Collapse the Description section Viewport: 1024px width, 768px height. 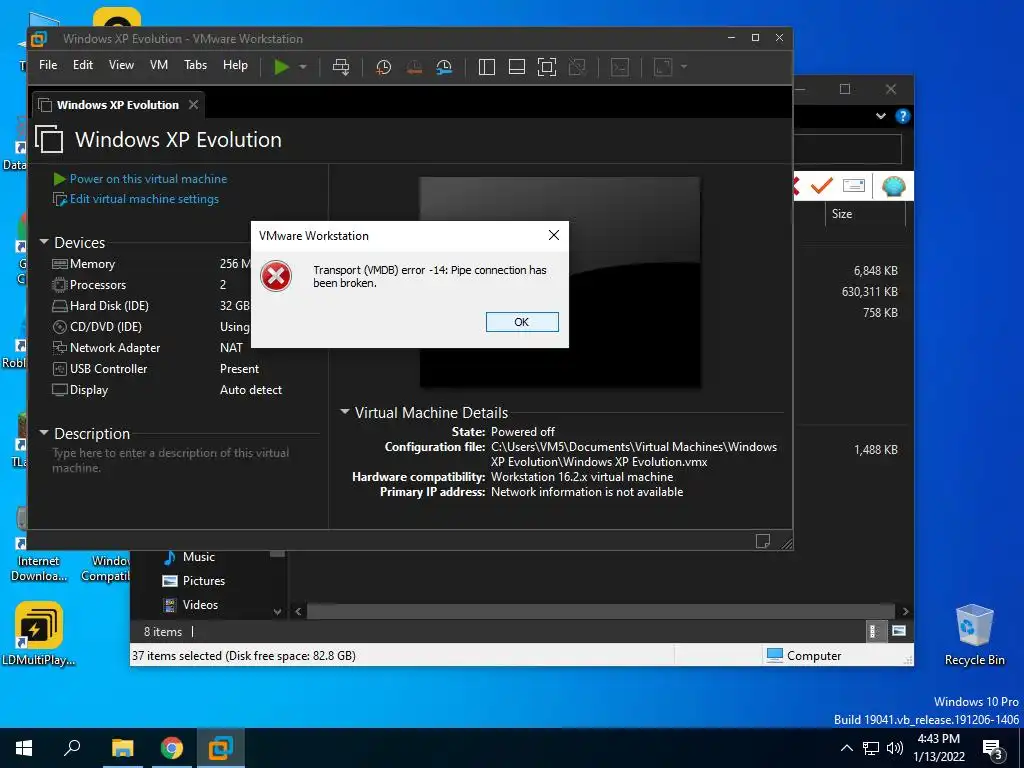click(x=44, y=432)
